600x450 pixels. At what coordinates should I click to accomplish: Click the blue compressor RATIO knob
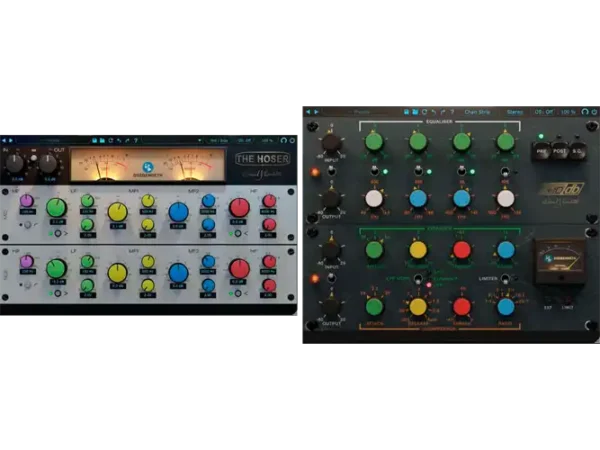point(506,307)
